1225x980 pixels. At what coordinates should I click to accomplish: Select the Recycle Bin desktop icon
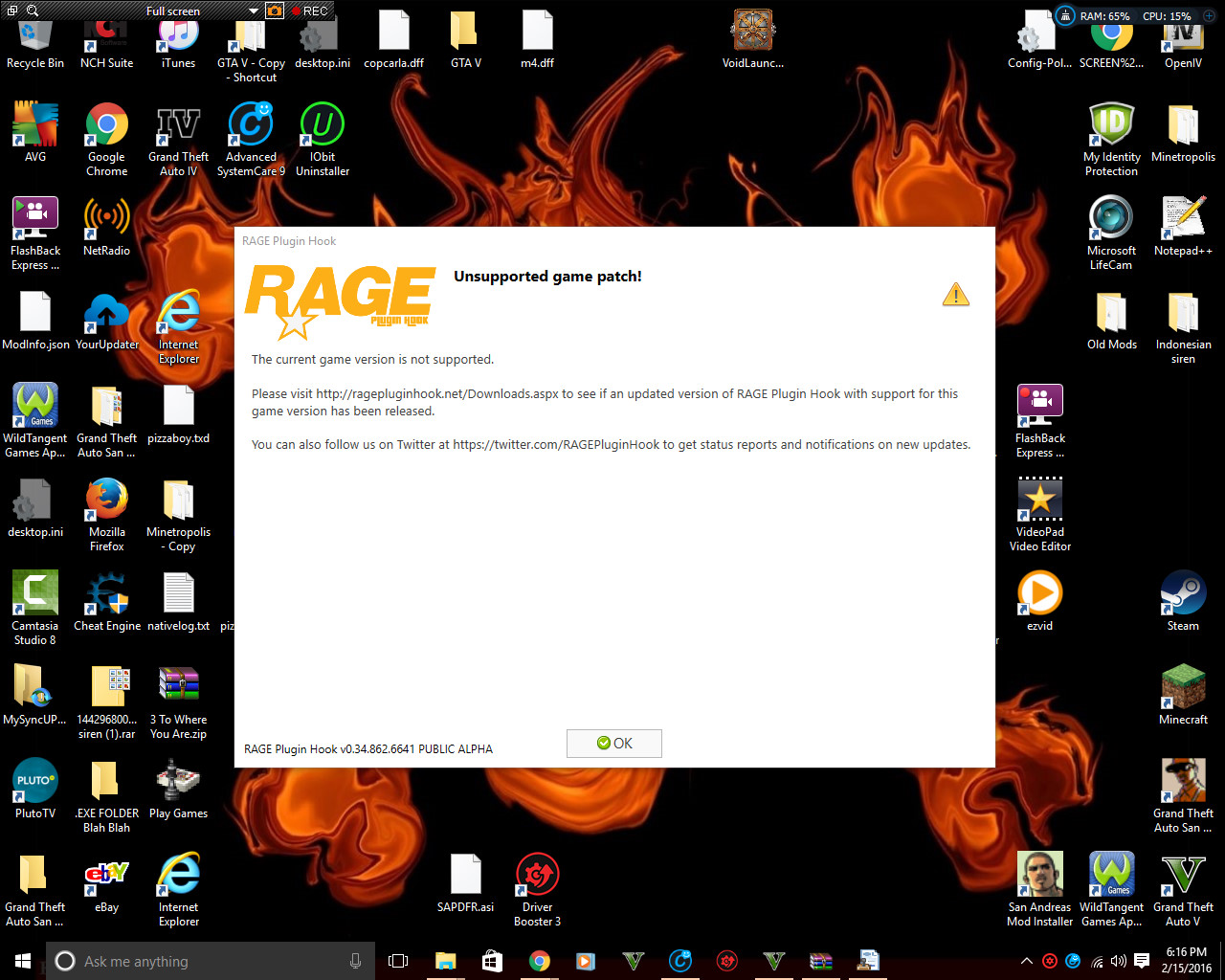(x=35, y=43)
